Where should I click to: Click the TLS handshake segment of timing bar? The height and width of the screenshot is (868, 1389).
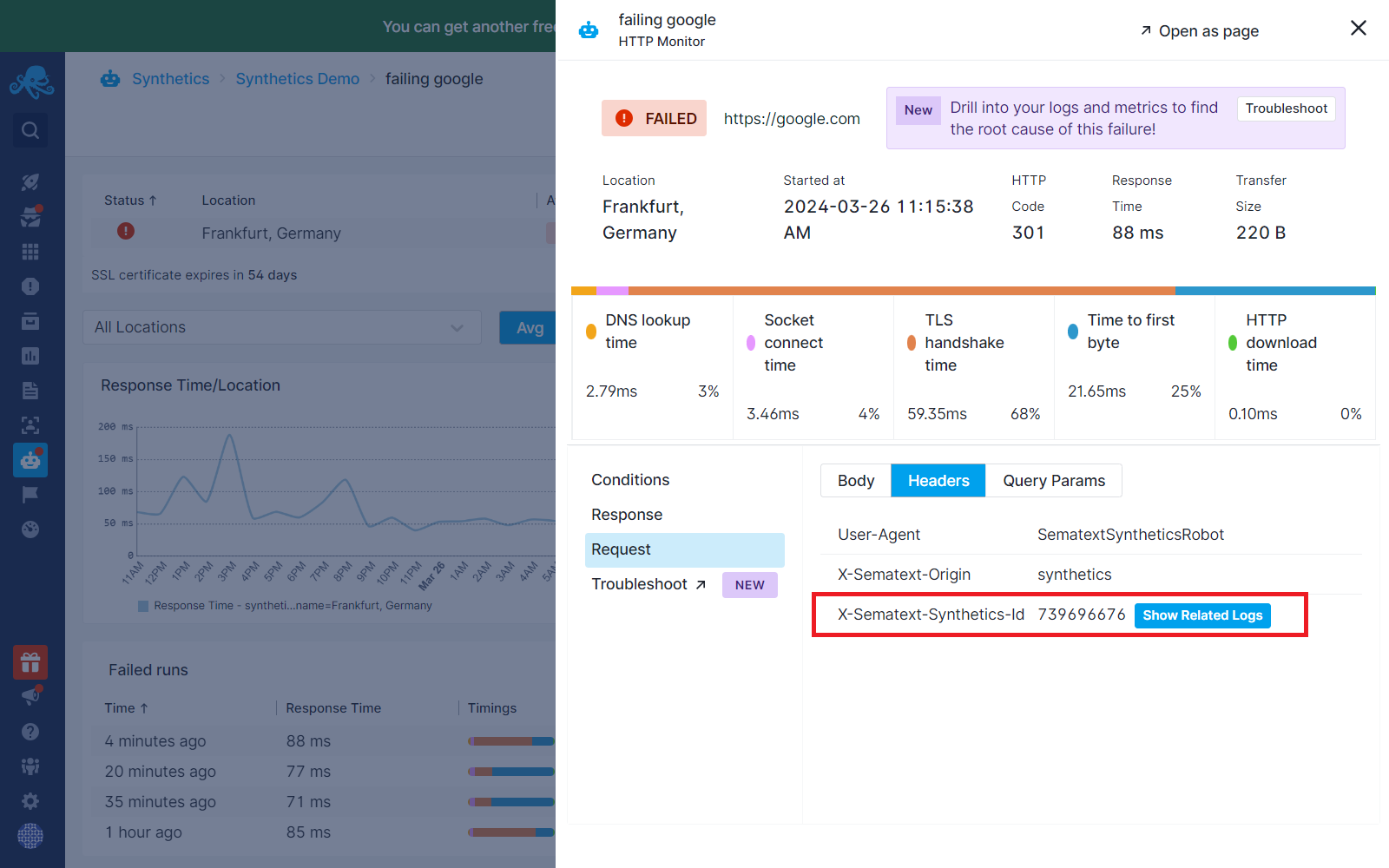901,291
